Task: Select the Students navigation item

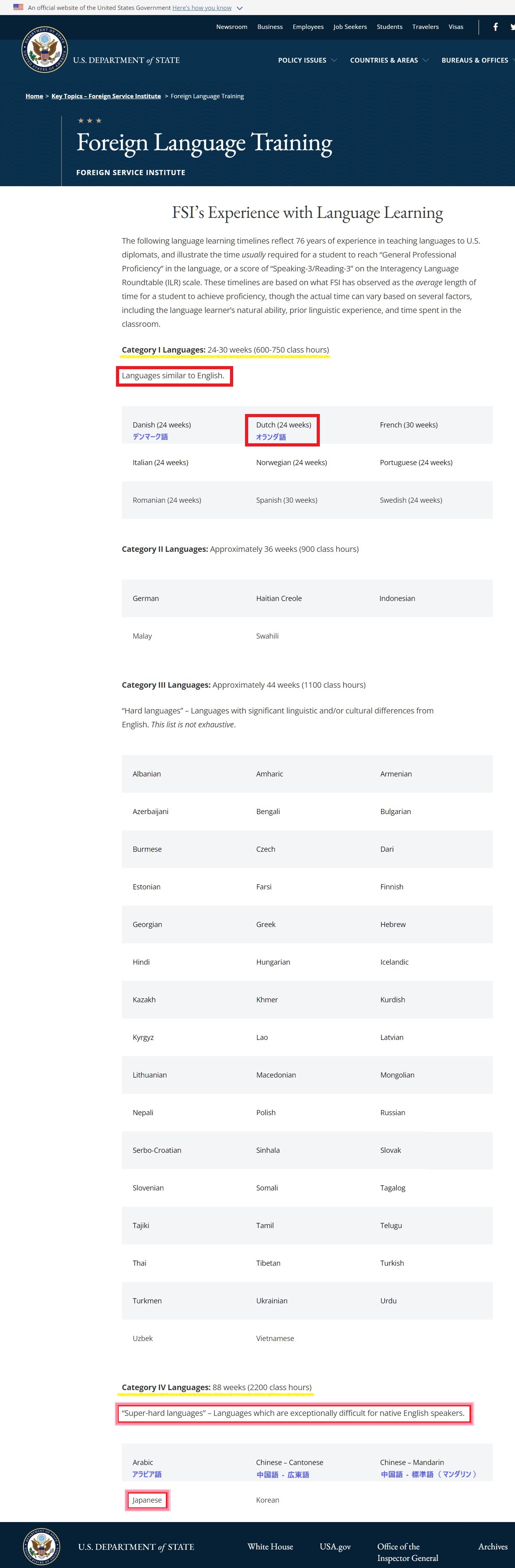Action: (x=390, y=27)
